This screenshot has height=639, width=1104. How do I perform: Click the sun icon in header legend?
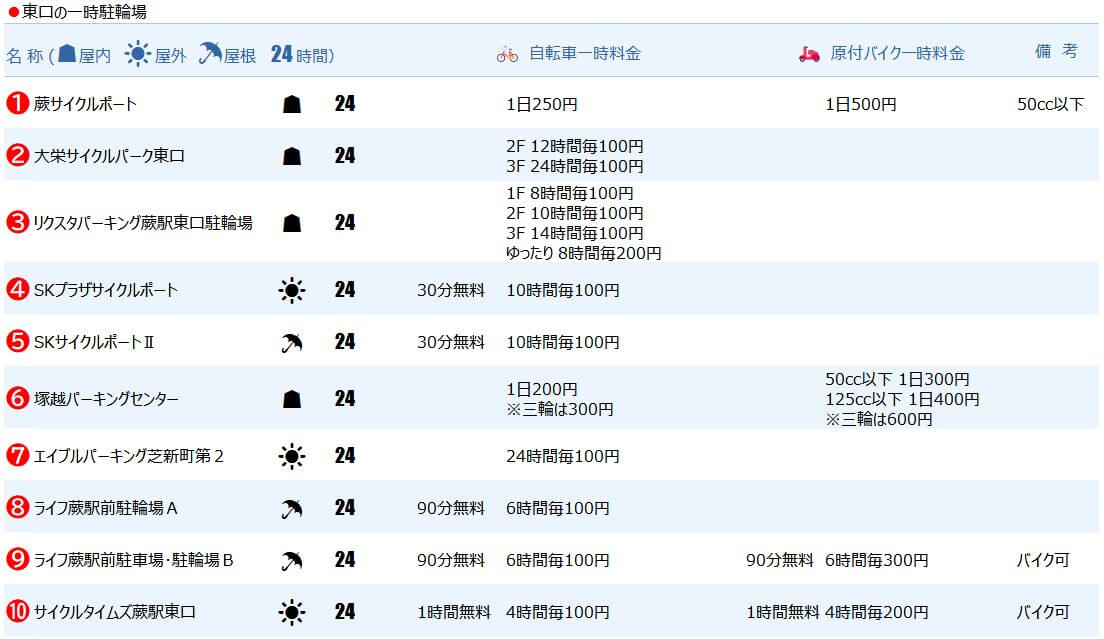tap(137, 54)
